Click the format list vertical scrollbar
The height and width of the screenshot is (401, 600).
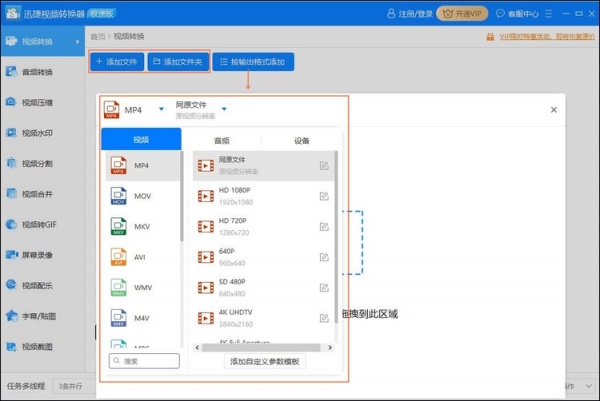[x=181, y=196]
